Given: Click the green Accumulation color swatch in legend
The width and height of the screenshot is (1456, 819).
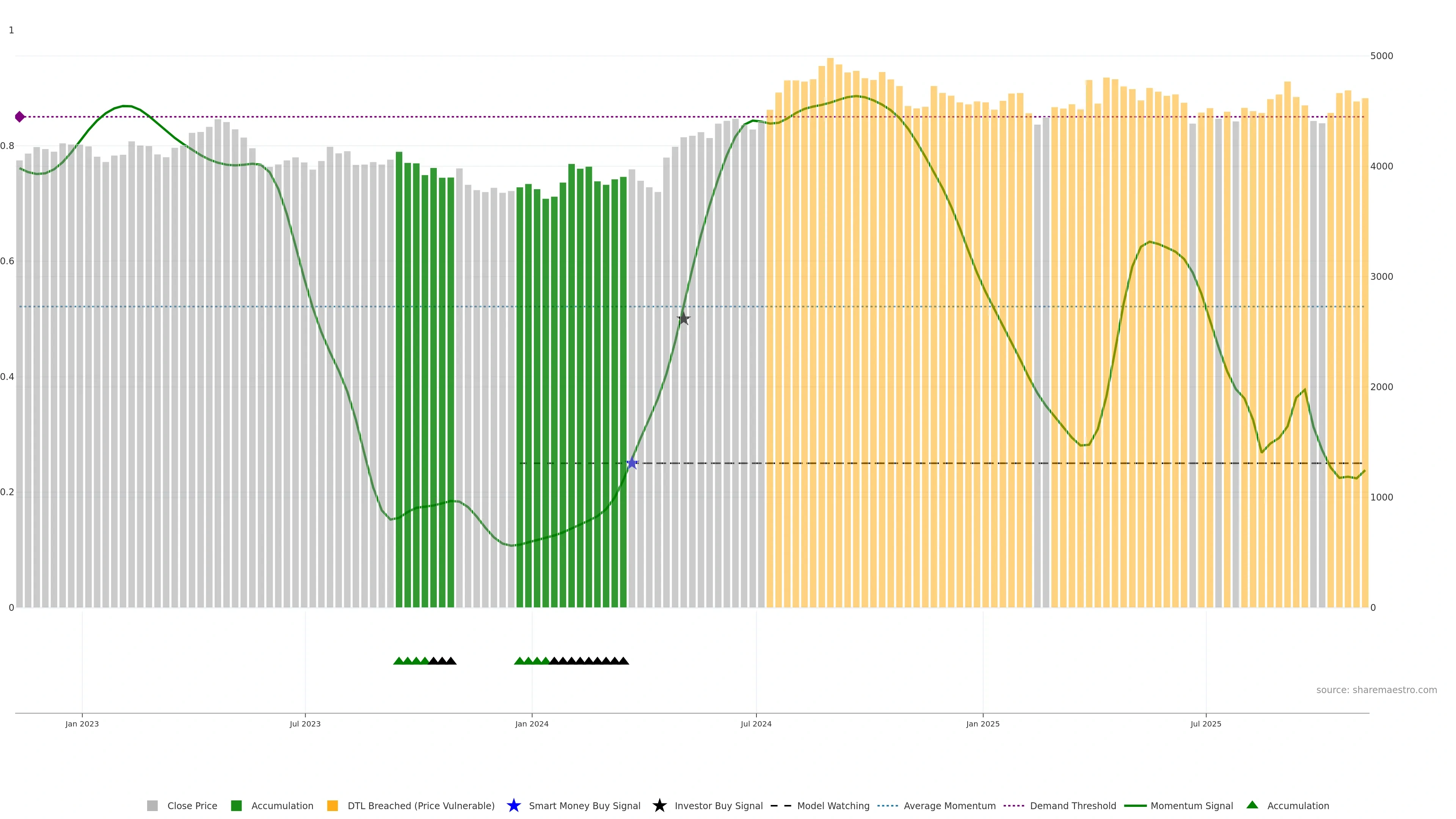Looking at the screenshot, I should coord(236,805).
